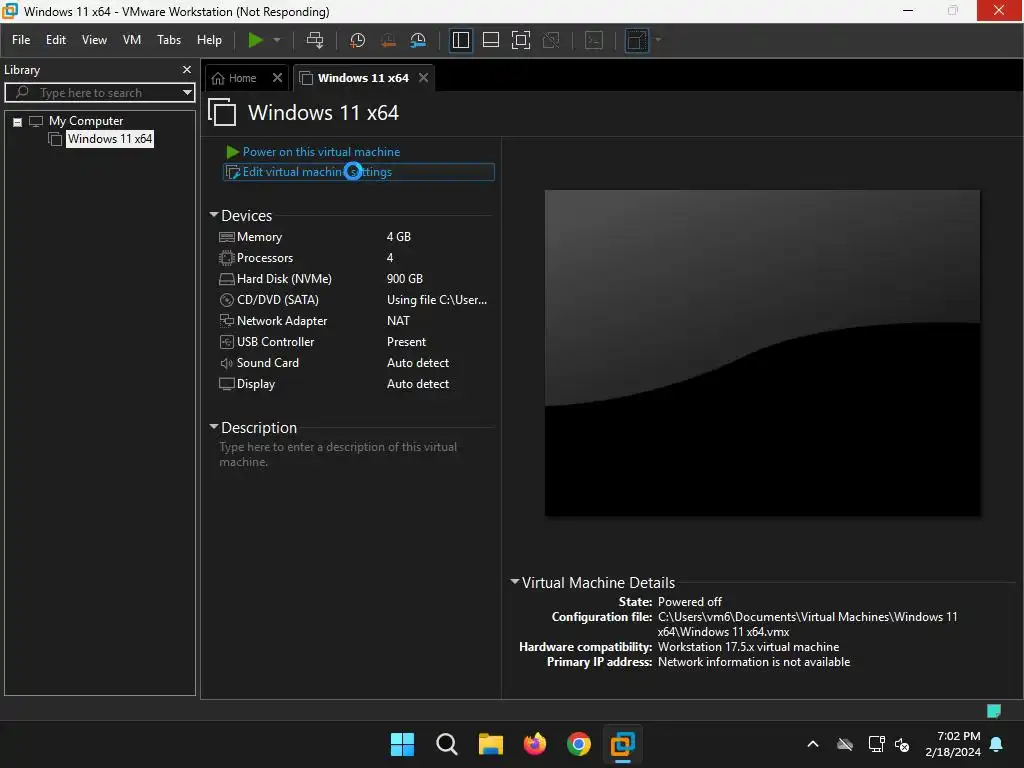Launch Google Chrome from taskbar
This screenshot has height=768, width=1024.
(579, 744)
